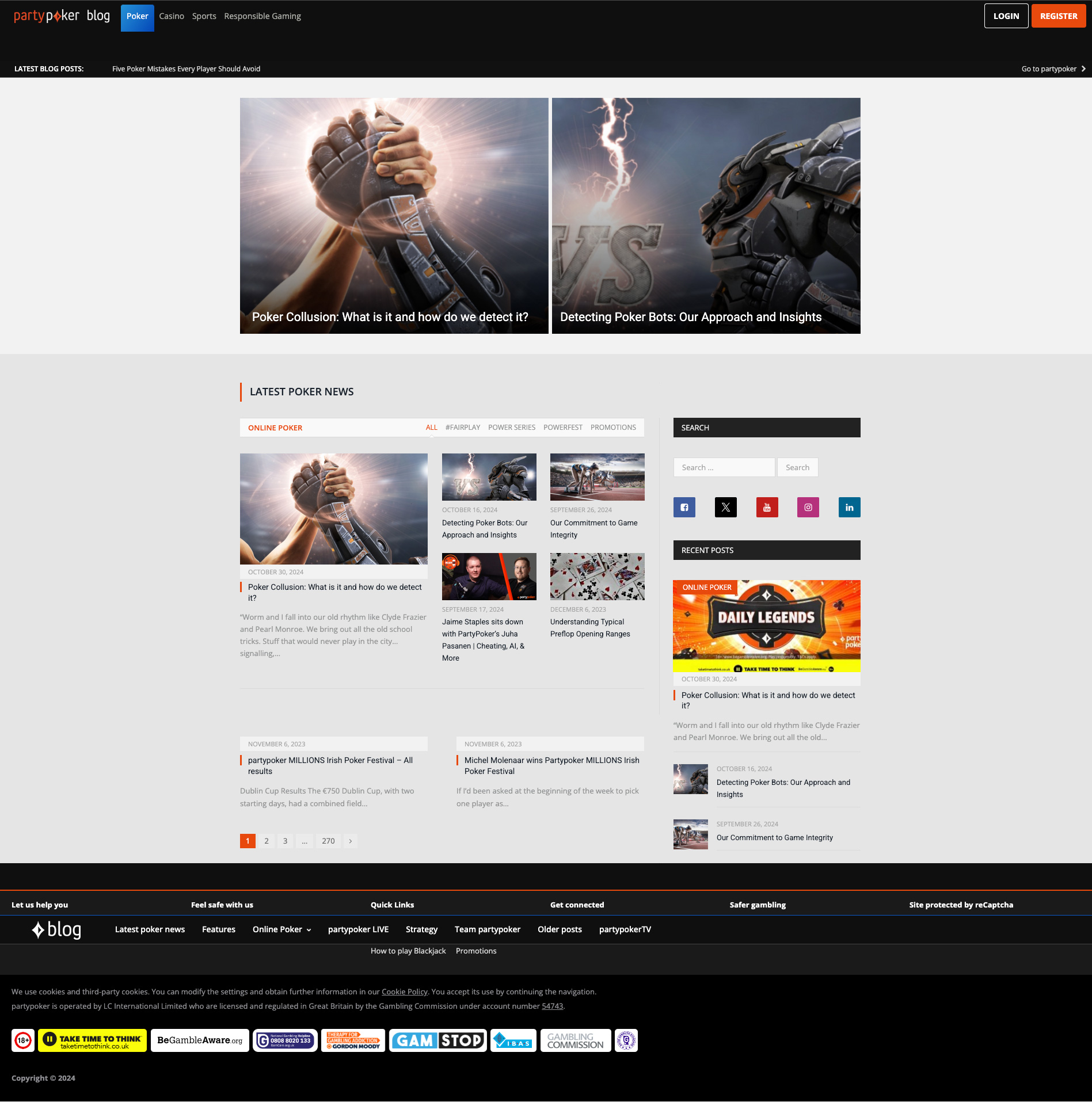Viewport: 1092px width, 1102px height.
Task: Open Understanding Typical Preflop Opening Ranges article
Action: [x=590, y=628]
